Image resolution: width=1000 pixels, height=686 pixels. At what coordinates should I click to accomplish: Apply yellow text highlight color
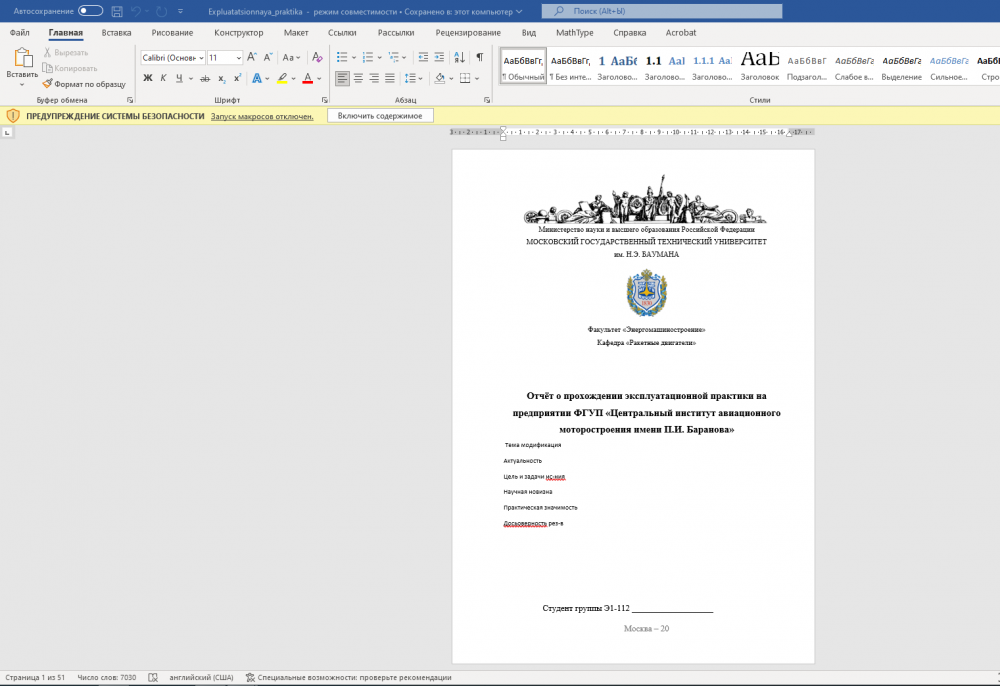282,78
